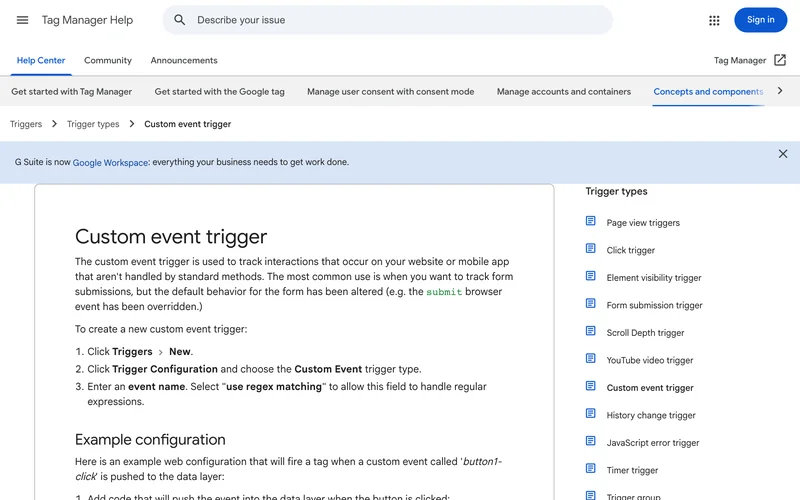Click the article icon beside Page view triggers
This screenshot has width=800, height=500.
coord(590,221)
